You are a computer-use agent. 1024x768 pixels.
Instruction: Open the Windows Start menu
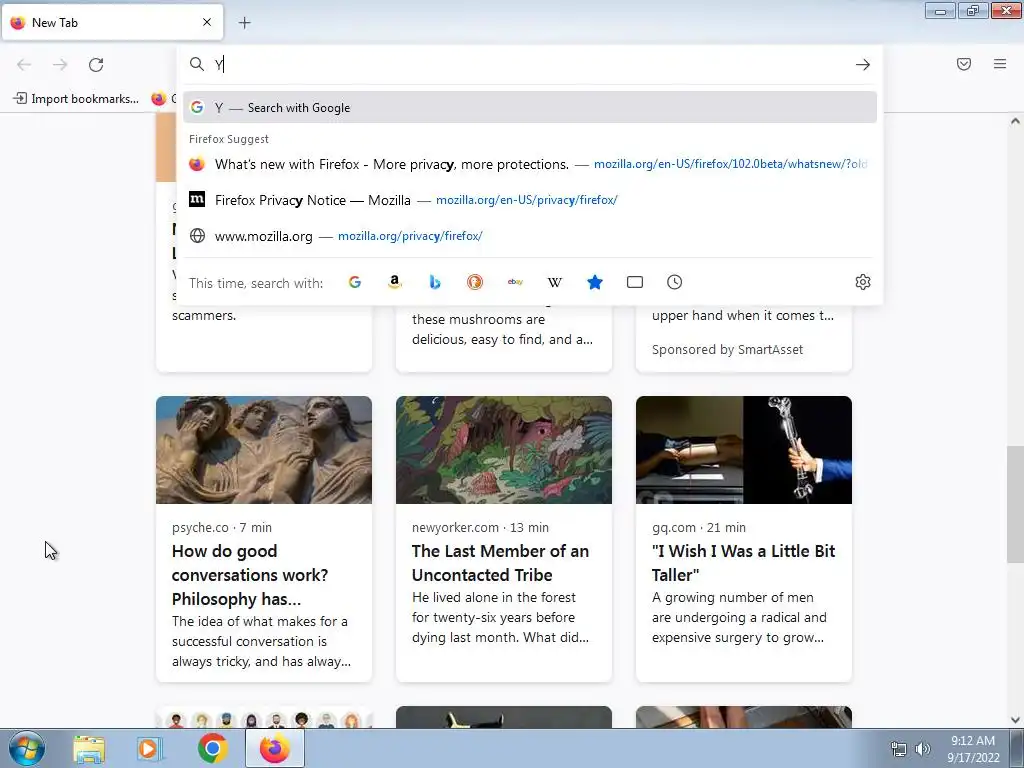(27, 748)
